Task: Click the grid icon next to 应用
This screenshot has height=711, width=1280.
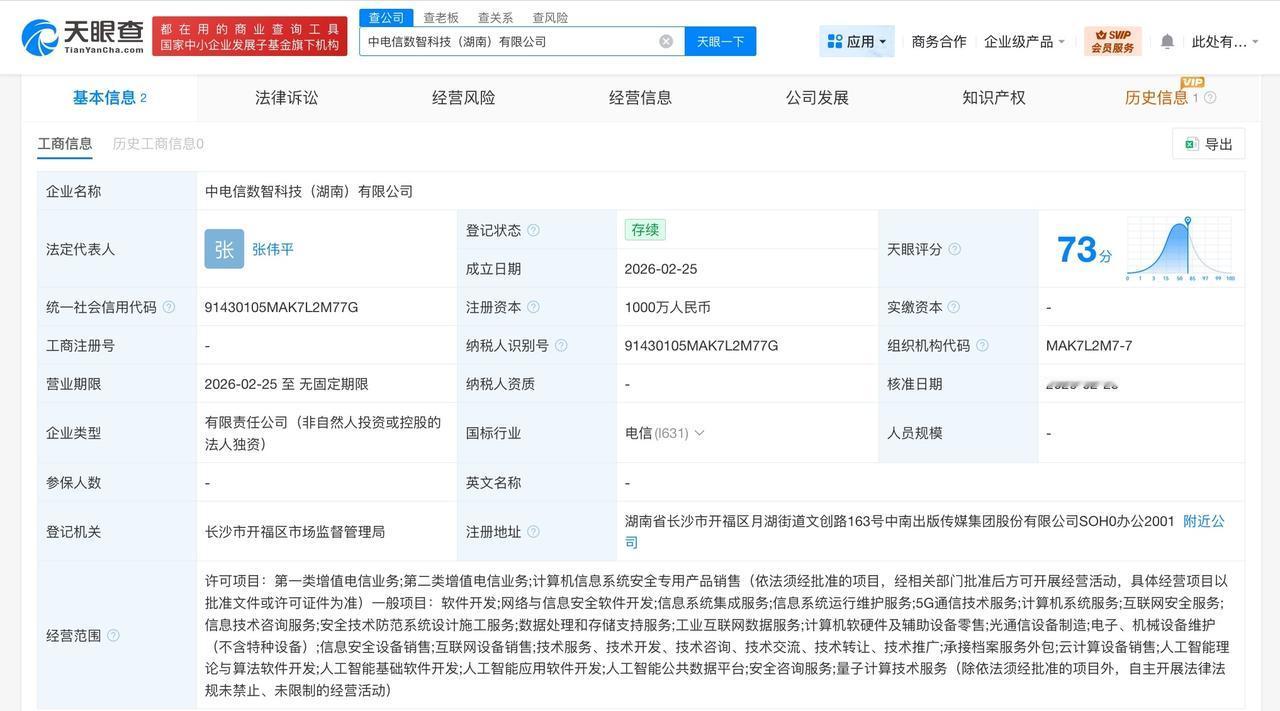Action: pos(833,40)
